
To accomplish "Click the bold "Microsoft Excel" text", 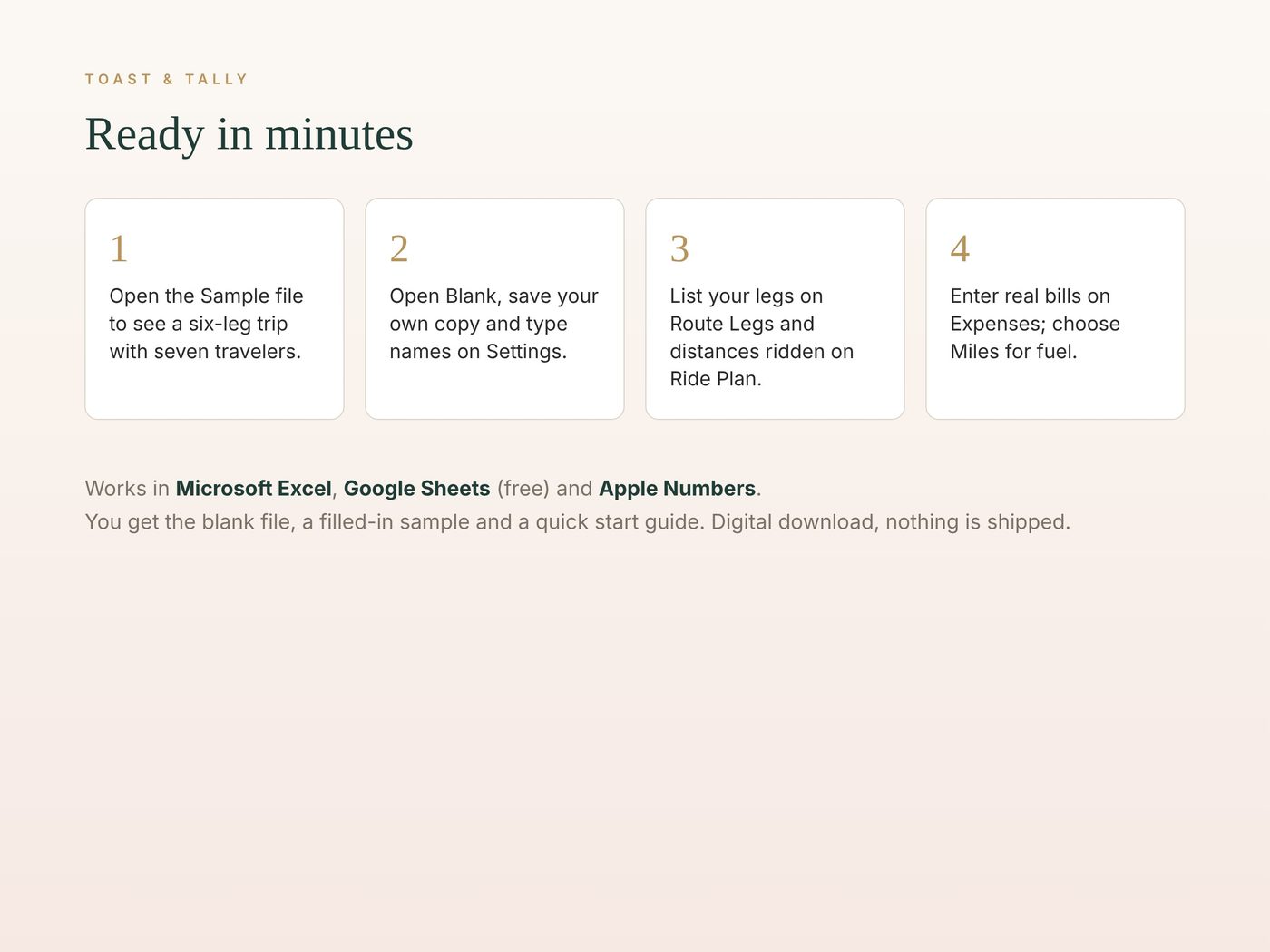I will (x=254, y=489).
